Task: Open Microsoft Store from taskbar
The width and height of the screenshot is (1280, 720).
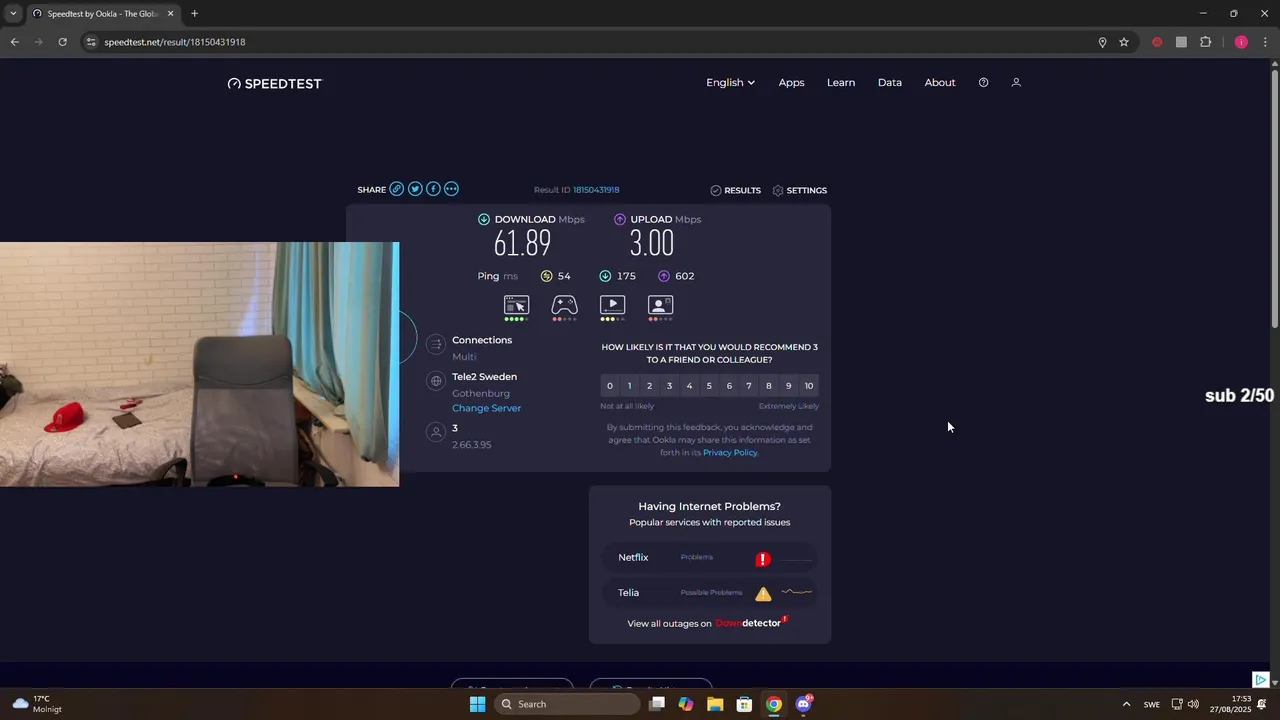Action: [744, 704]
